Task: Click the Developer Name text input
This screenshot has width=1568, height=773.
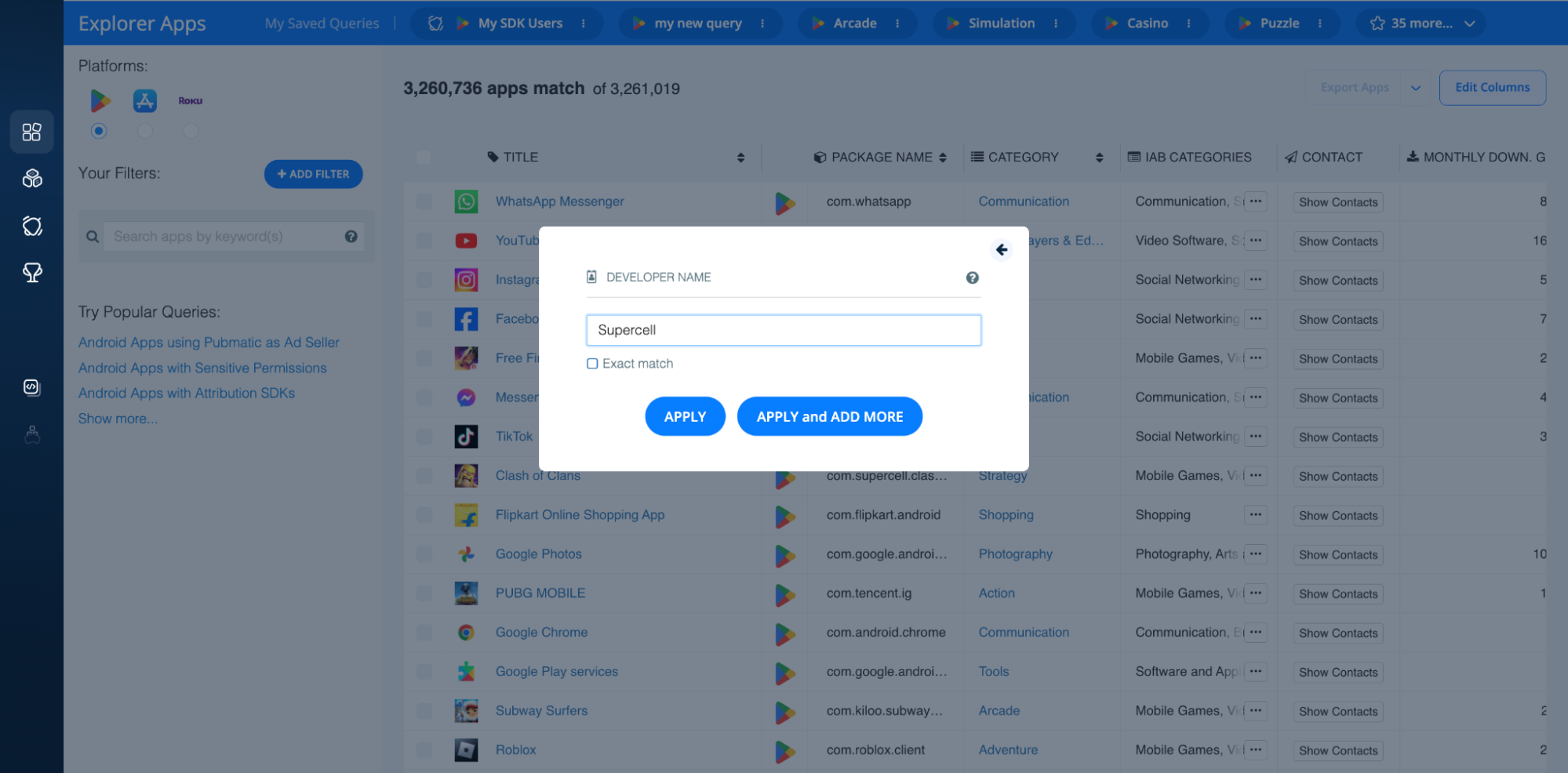Action: (x=784, y=330)
